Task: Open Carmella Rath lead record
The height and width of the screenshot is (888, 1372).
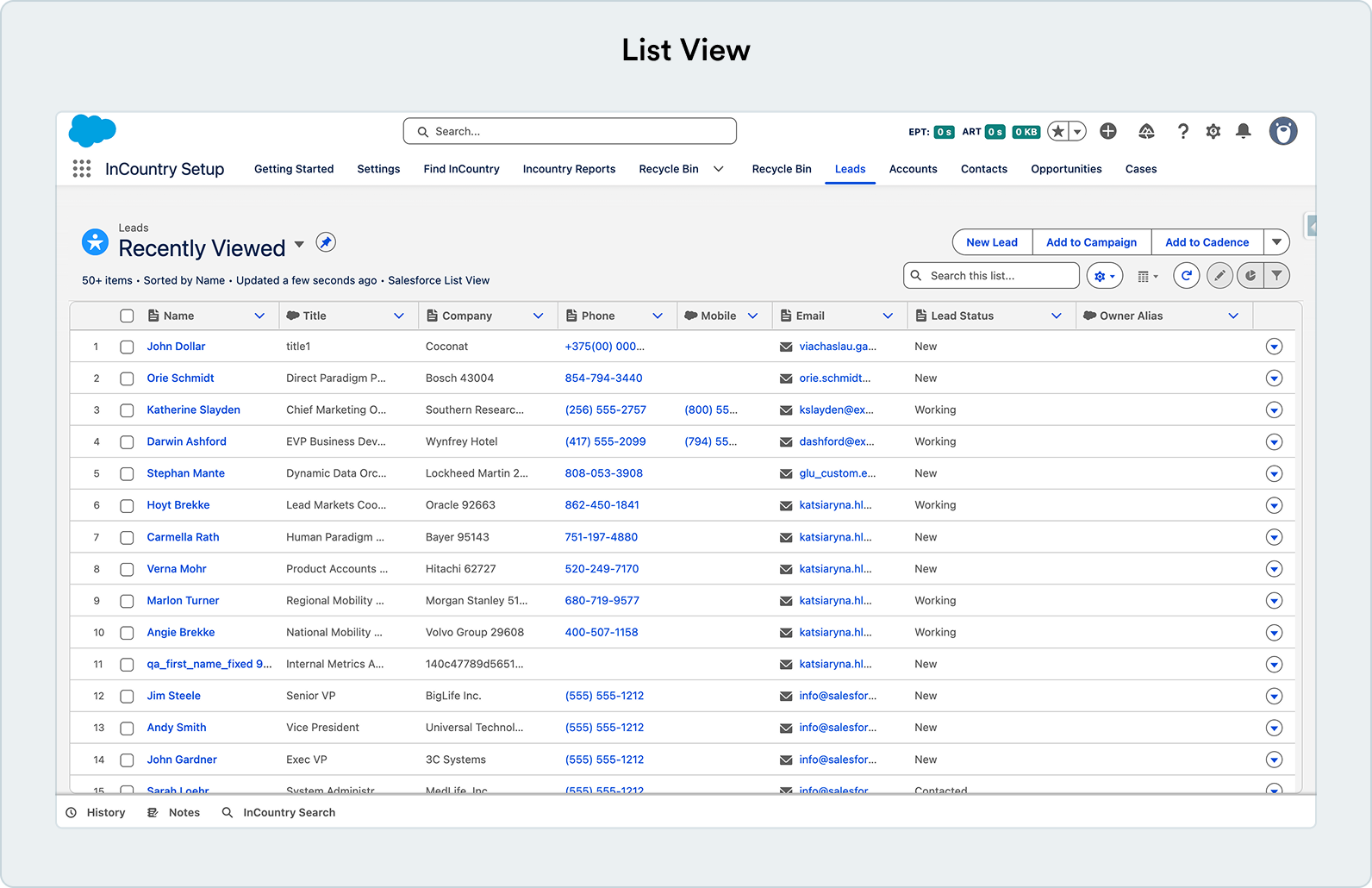Action: pos(184,537)
